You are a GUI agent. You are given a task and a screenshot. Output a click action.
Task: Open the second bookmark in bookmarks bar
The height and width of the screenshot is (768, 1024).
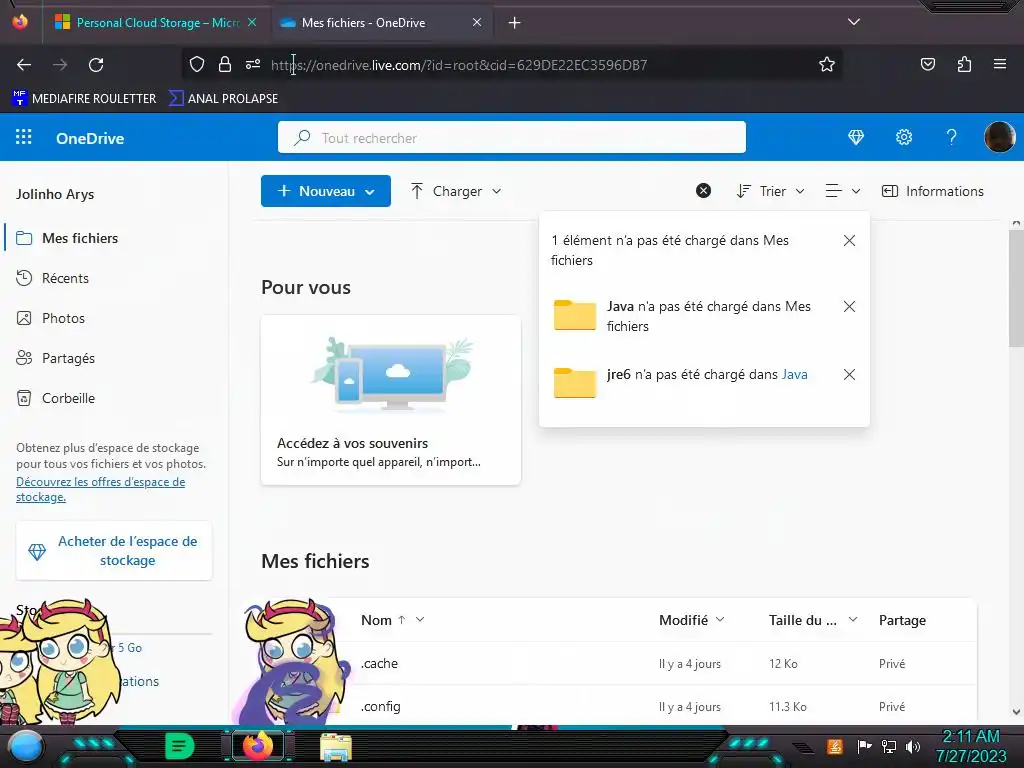pyautogui.click(x=223, y=99)
